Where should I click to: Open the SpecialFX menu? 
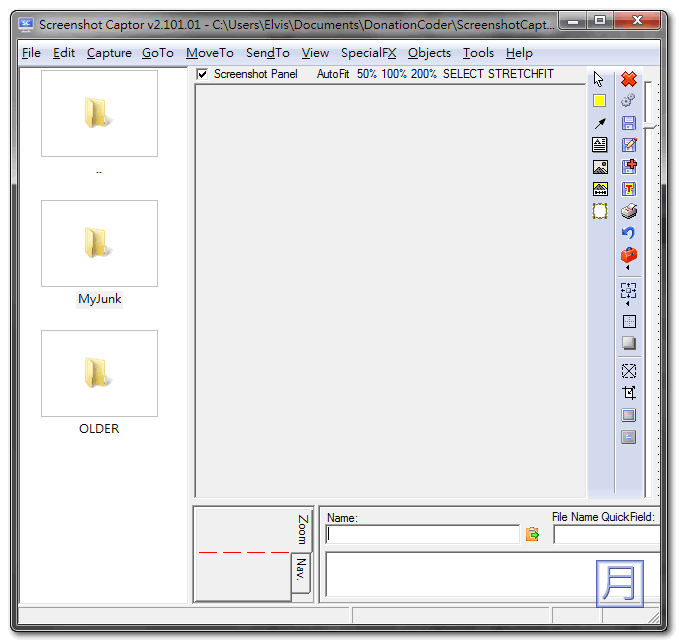pos(368,53)
